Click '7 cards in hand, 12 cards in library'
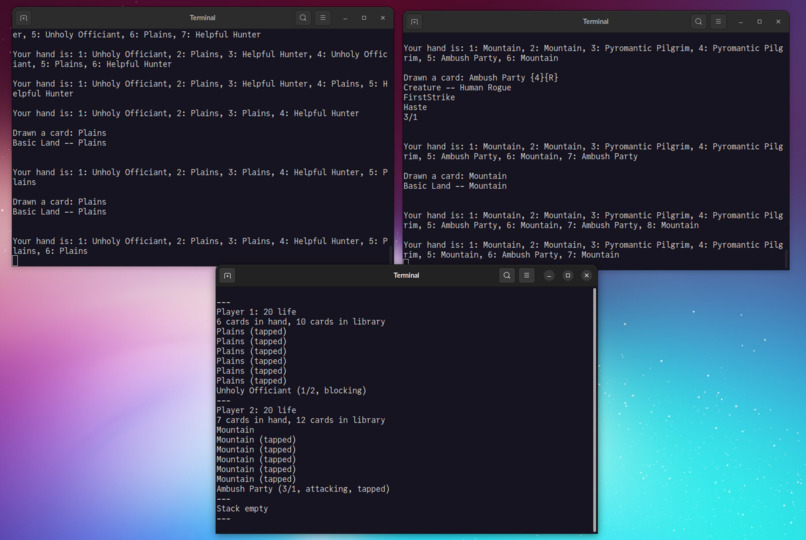 [301, 420]
